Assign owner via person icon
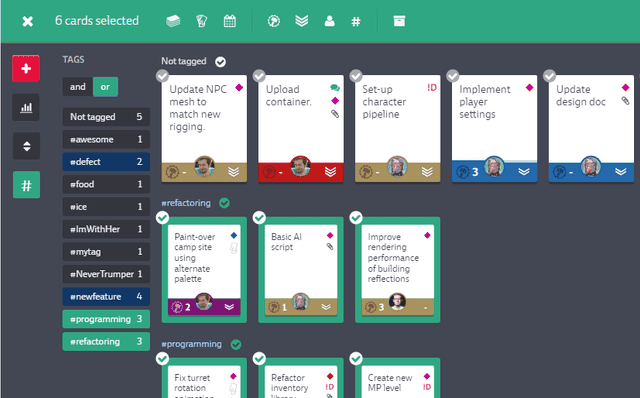This screenshot has width=640, height=398. (x=329, y=21)
